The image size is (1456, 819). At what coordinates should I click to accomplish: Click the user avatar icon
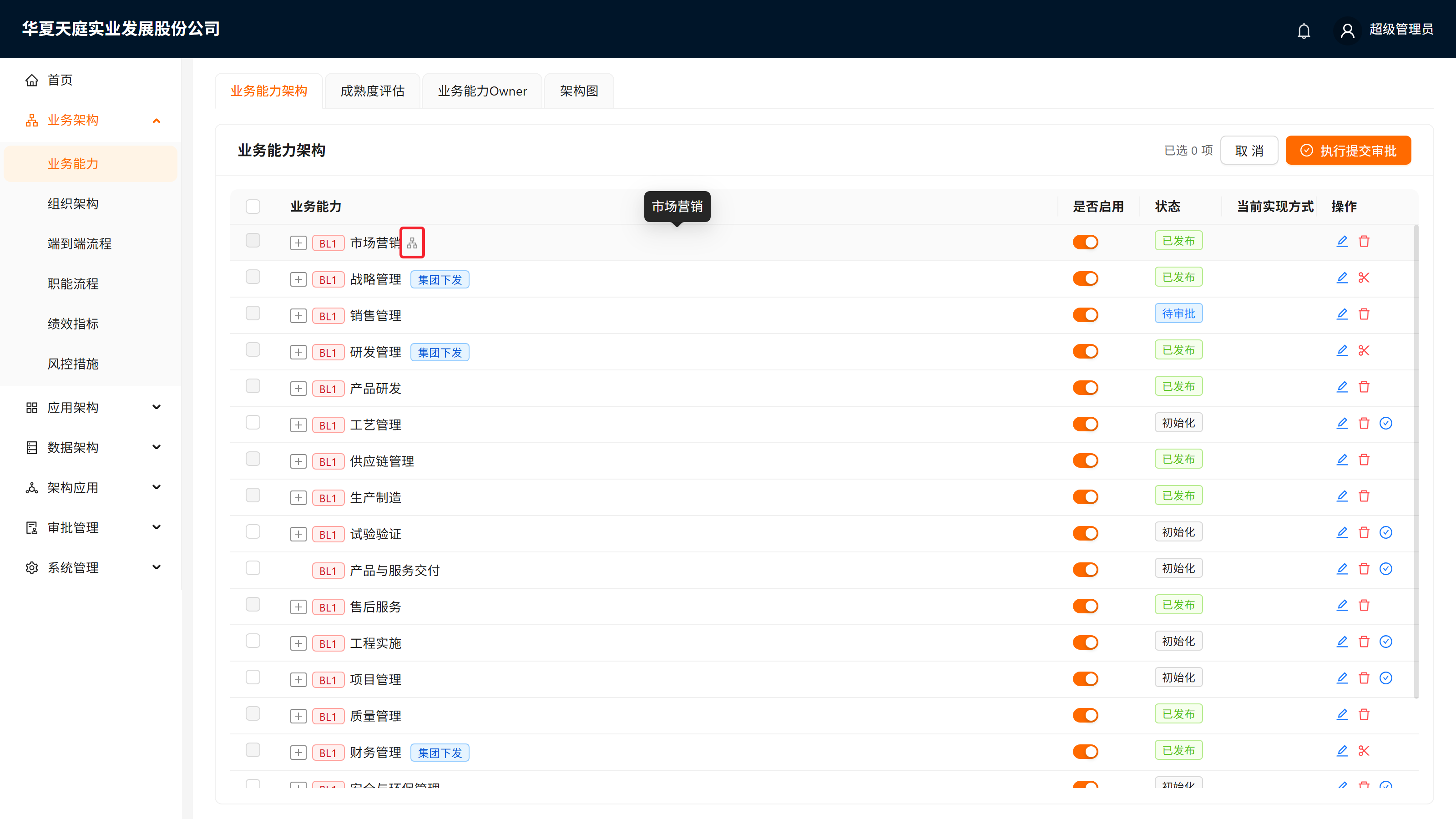tap(1347, 30)
